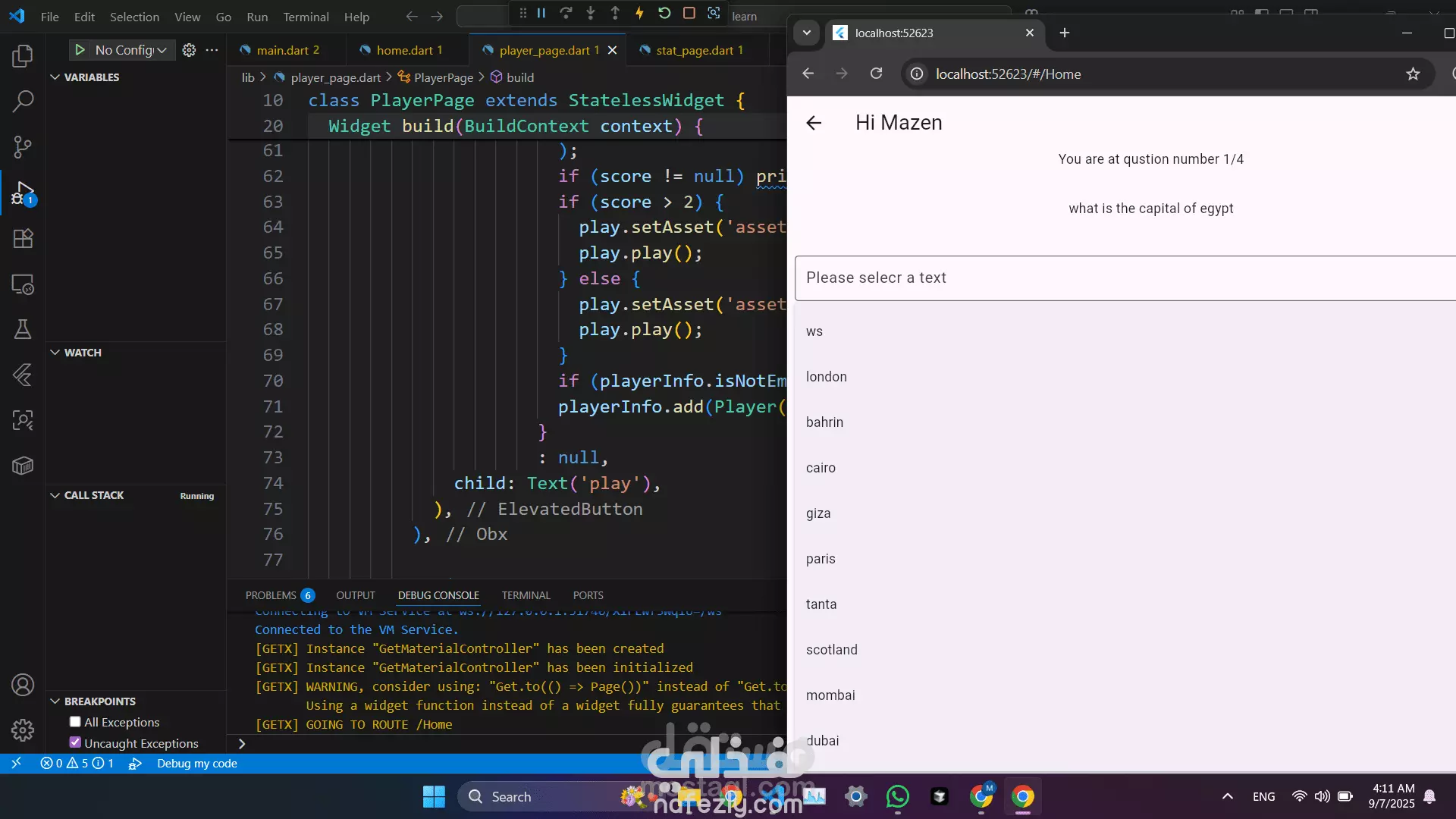This screenshot has height=819, width=1456.
Task: Open the No Config launch dropdown
Action: point(130,50)
